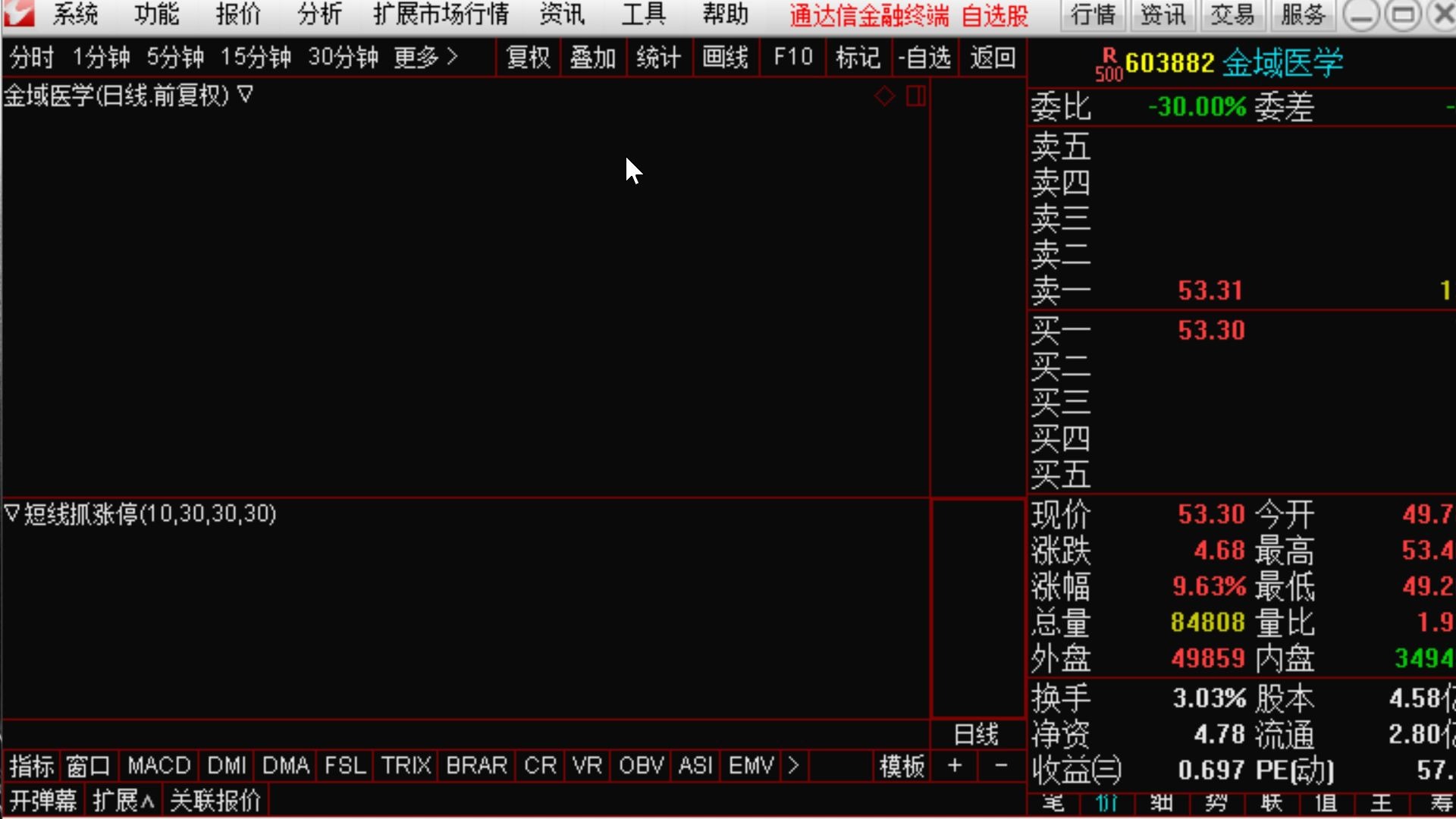Click the app logo icon at top-left
Screen dimensions: 1456x819
[x=18, y=13]
